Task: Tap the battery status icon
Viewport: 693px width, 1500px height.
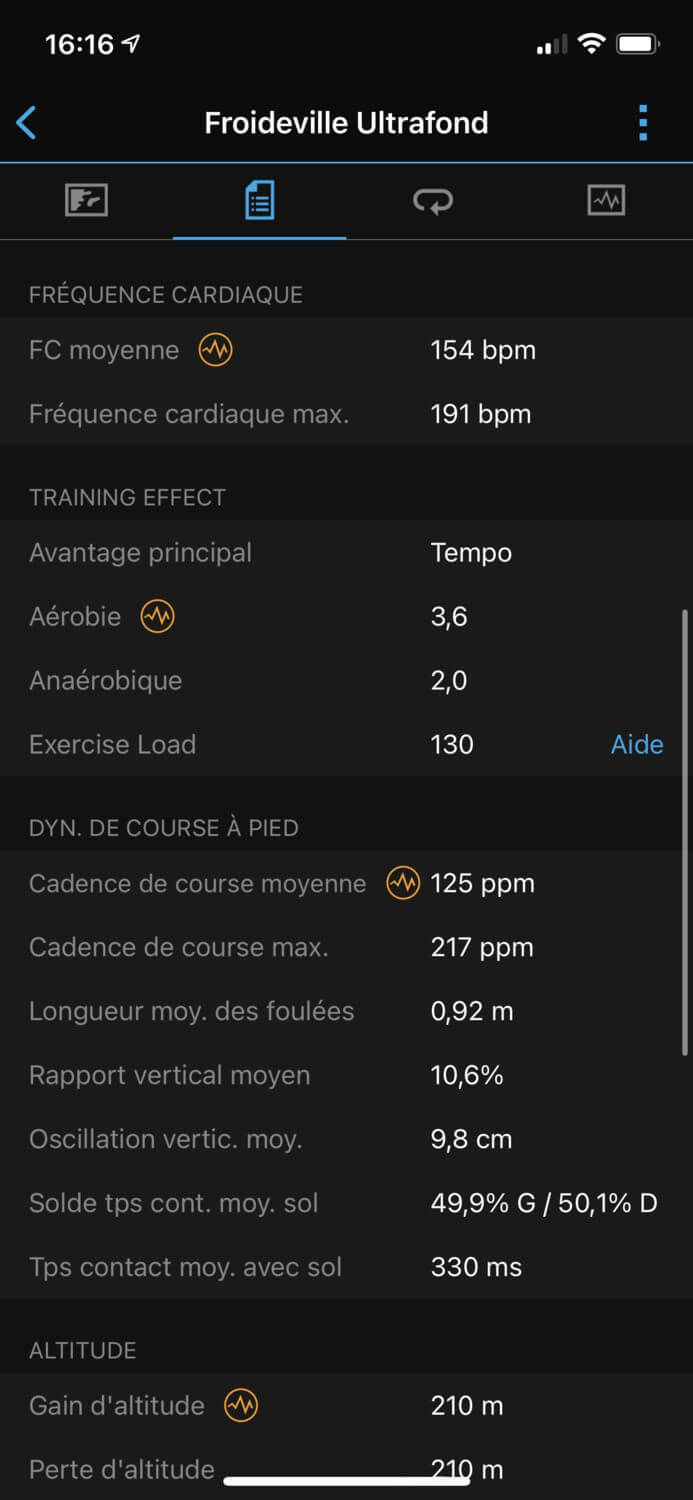Action: pyautogui.click(x=637, y=44)
